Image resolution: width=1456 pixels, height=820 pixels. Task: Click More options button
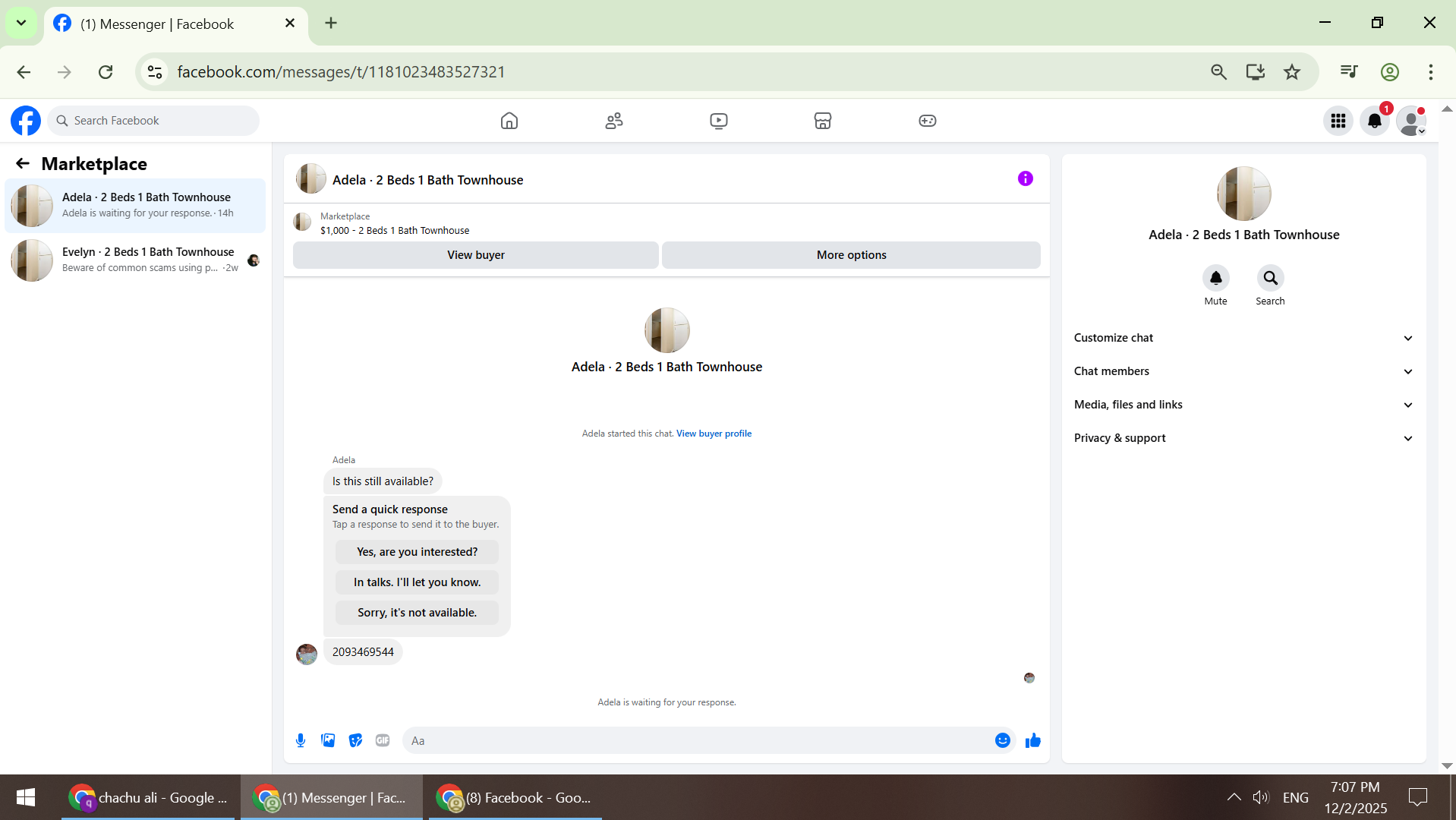coord(851,255)
